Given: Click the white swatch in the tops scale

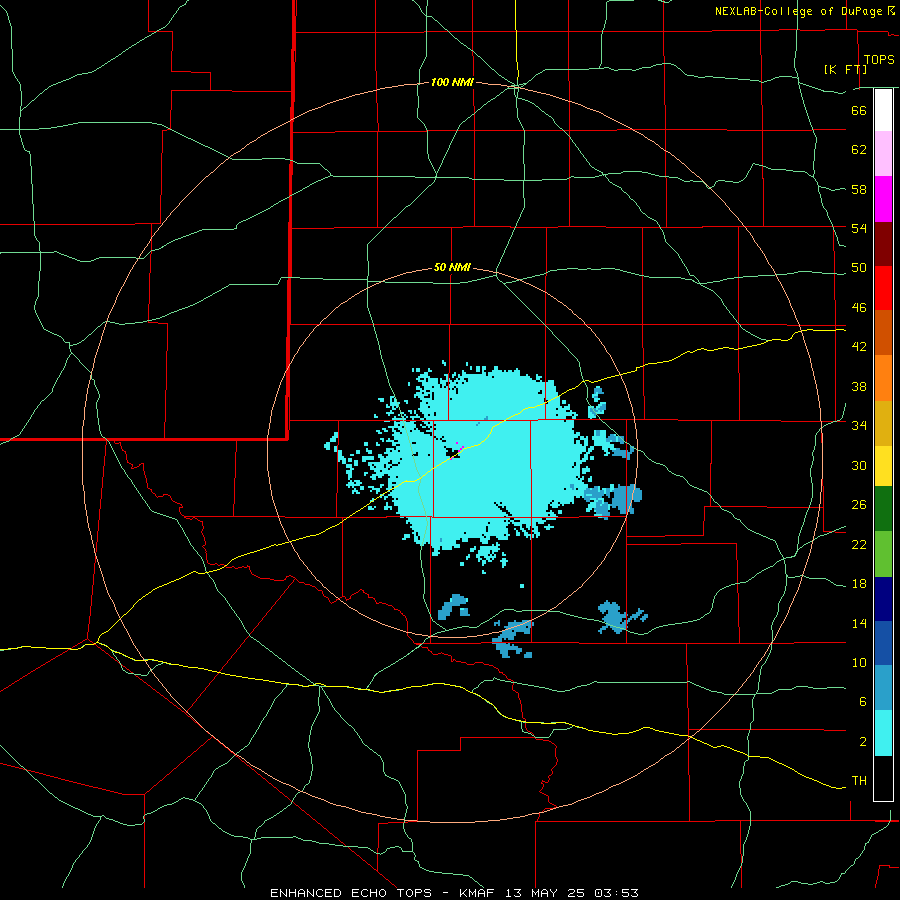Looking at the screenshot, I should point(883,110).
